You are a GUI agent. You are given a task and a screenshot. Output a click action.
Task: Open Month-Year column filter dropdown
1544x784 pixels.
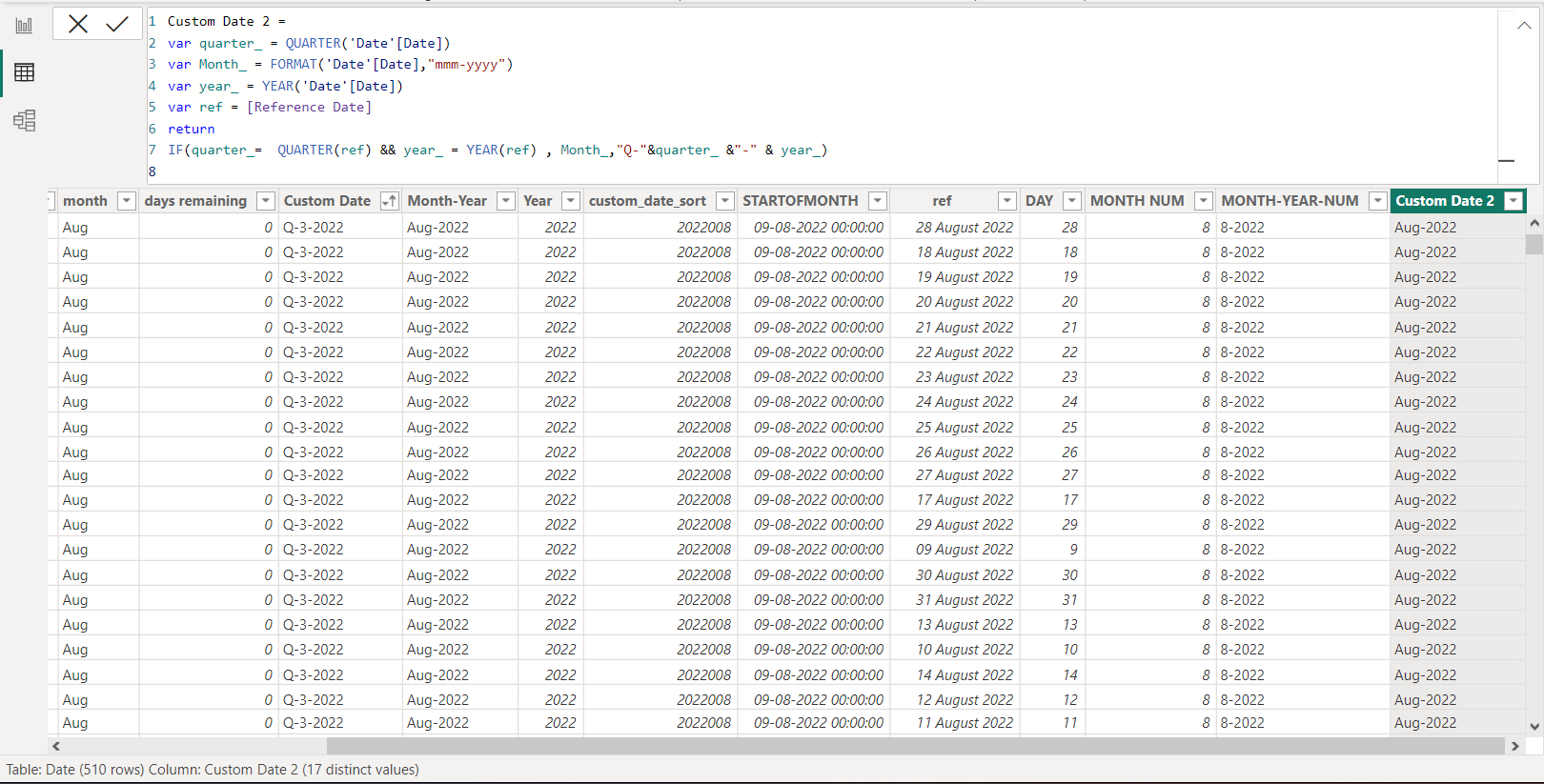point(506,201)
